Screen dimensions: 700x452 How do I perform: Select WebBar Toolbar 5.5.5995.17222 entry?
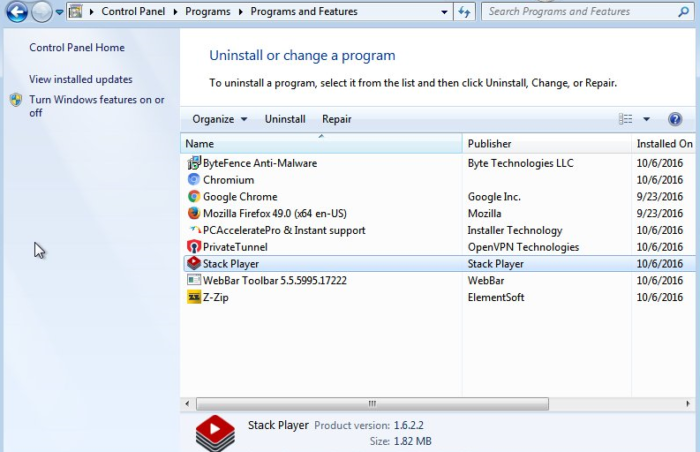[x=275, y=280]
